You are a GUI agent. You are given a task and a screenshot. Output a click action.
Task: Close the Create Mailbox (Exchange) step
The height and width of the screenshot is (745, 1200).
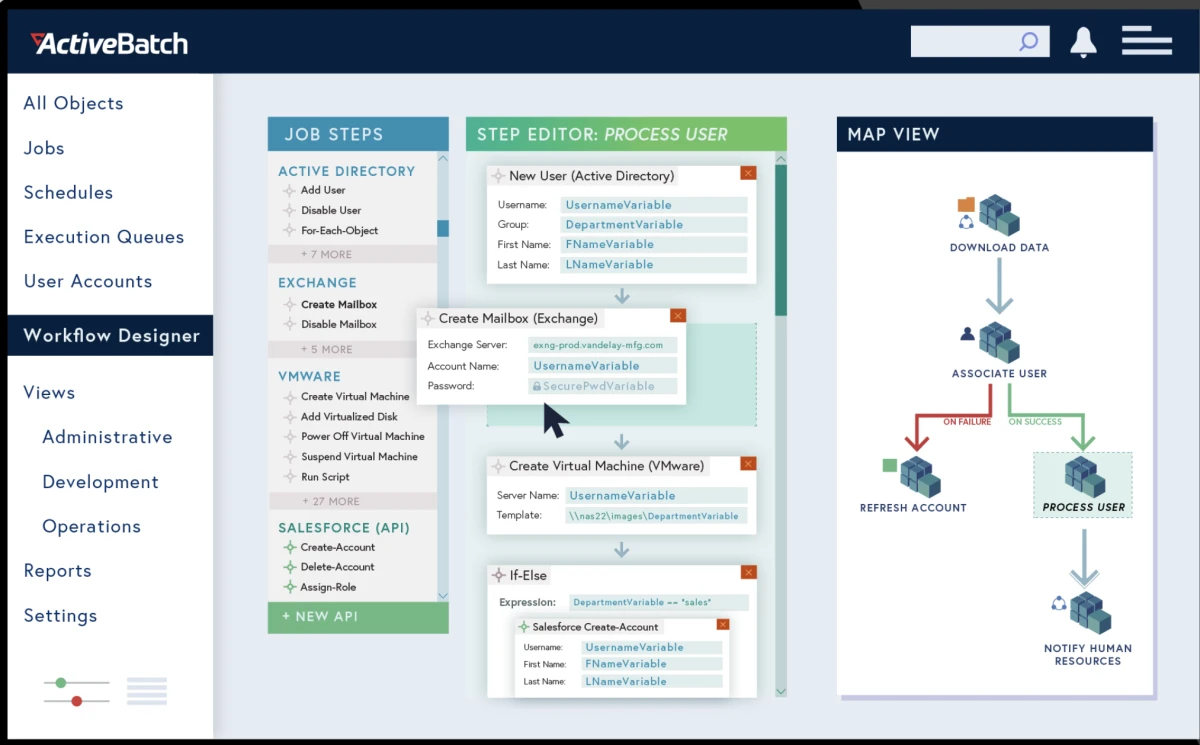click(678, 316)
